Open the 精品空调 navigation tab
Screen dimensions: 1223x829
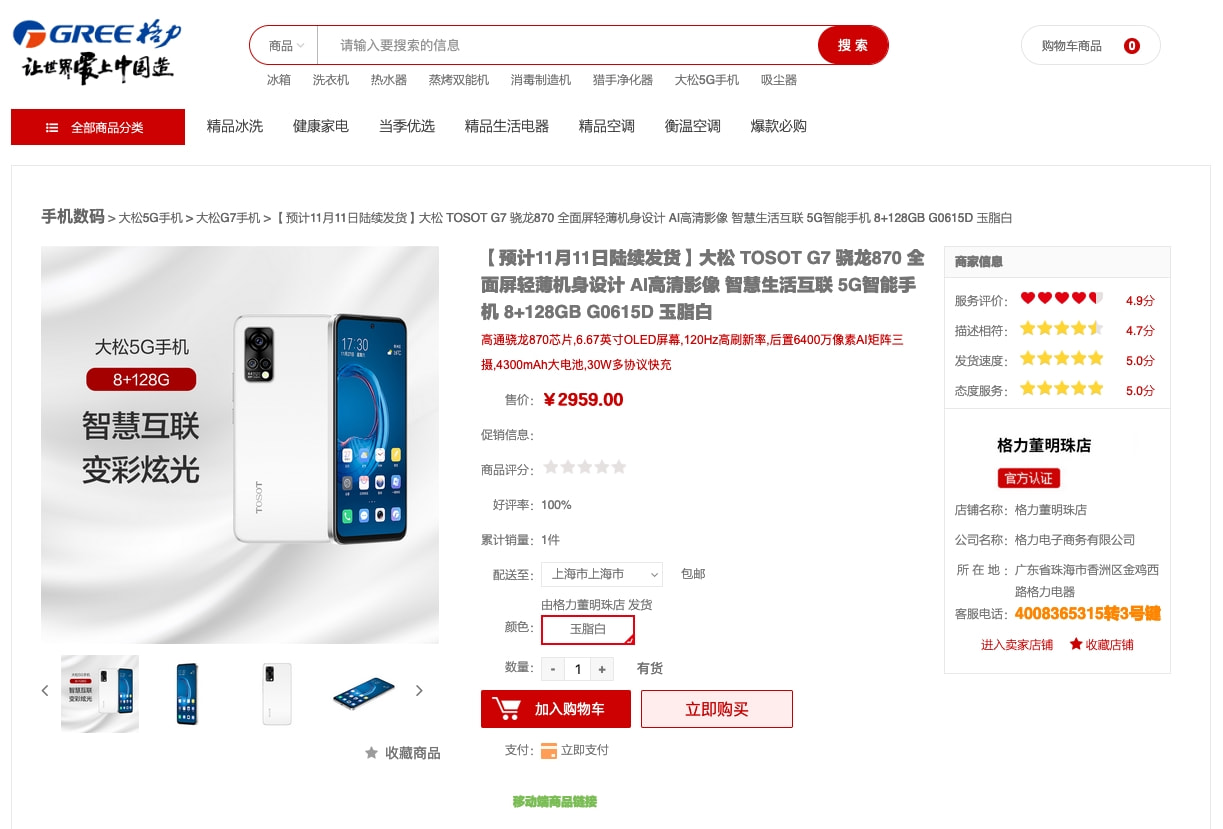tap(607, 126)
